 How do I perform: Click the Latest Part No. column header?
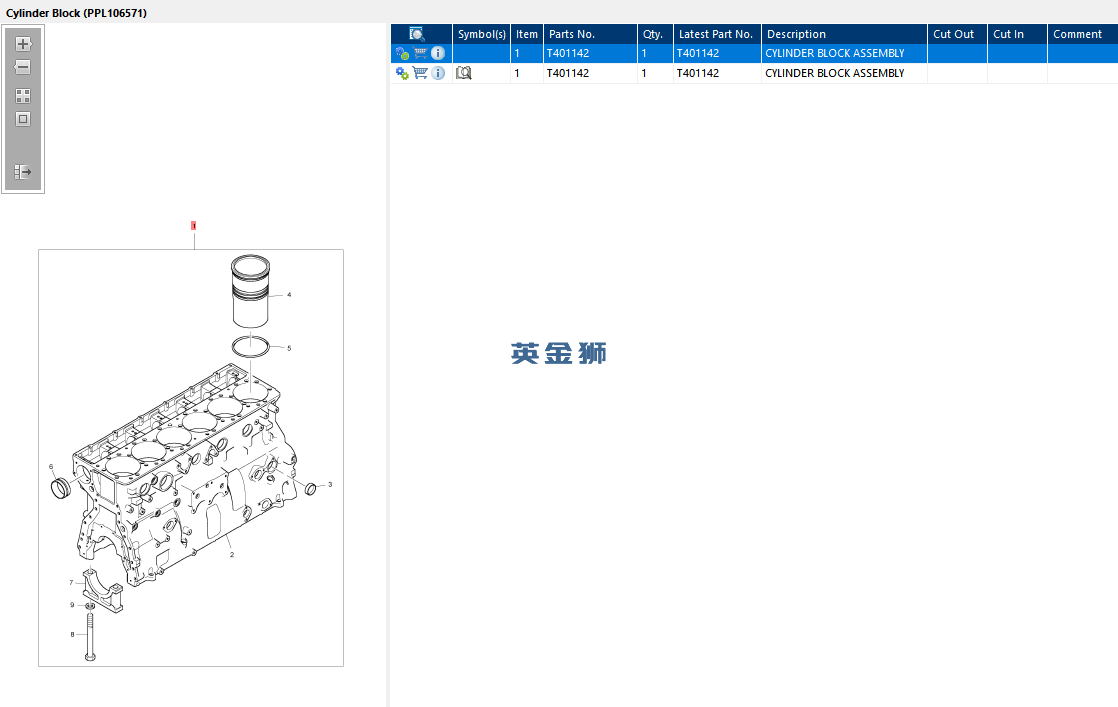click(717, 34)
